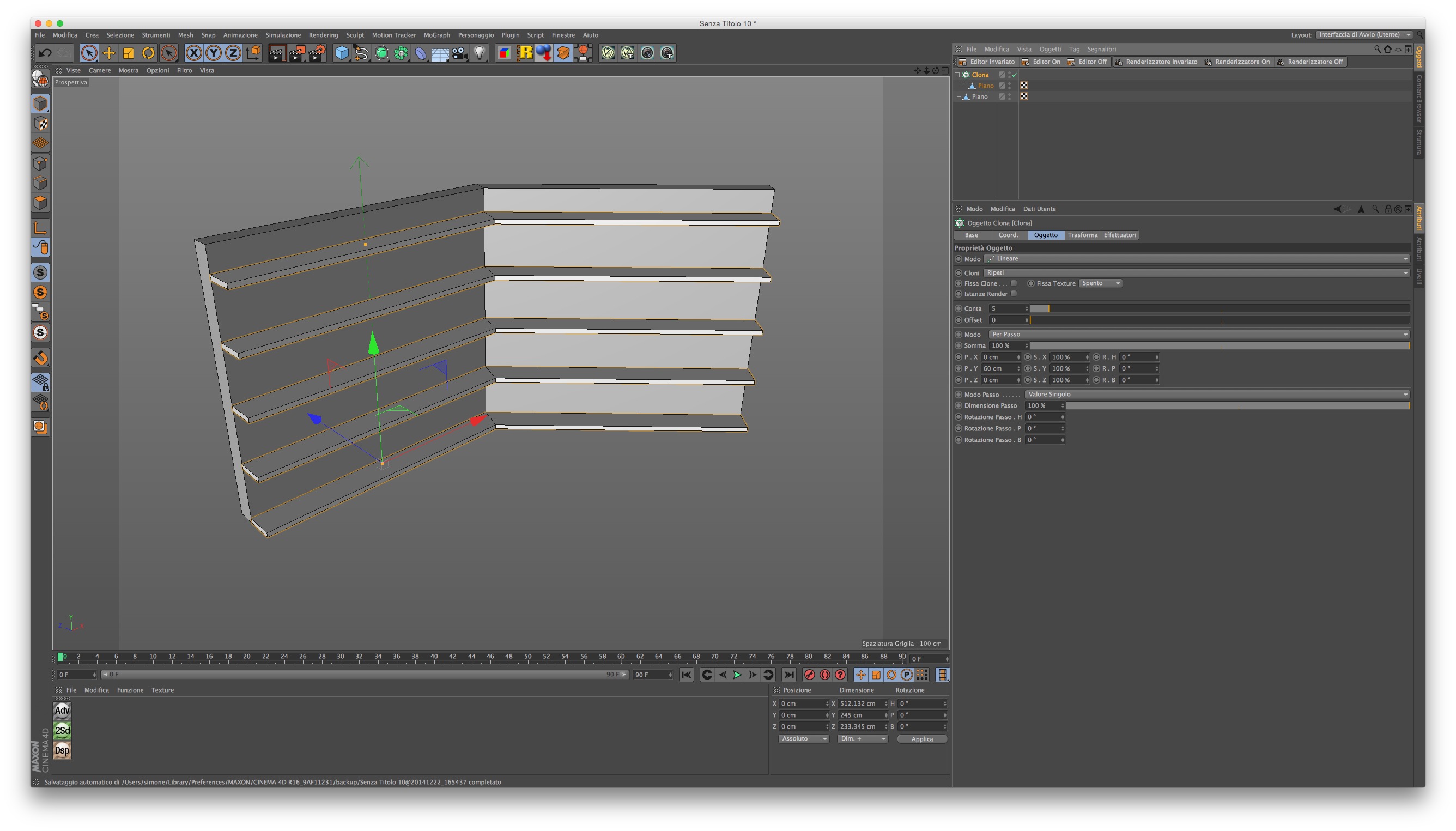Open the MoGraph menu

point(436,35)
